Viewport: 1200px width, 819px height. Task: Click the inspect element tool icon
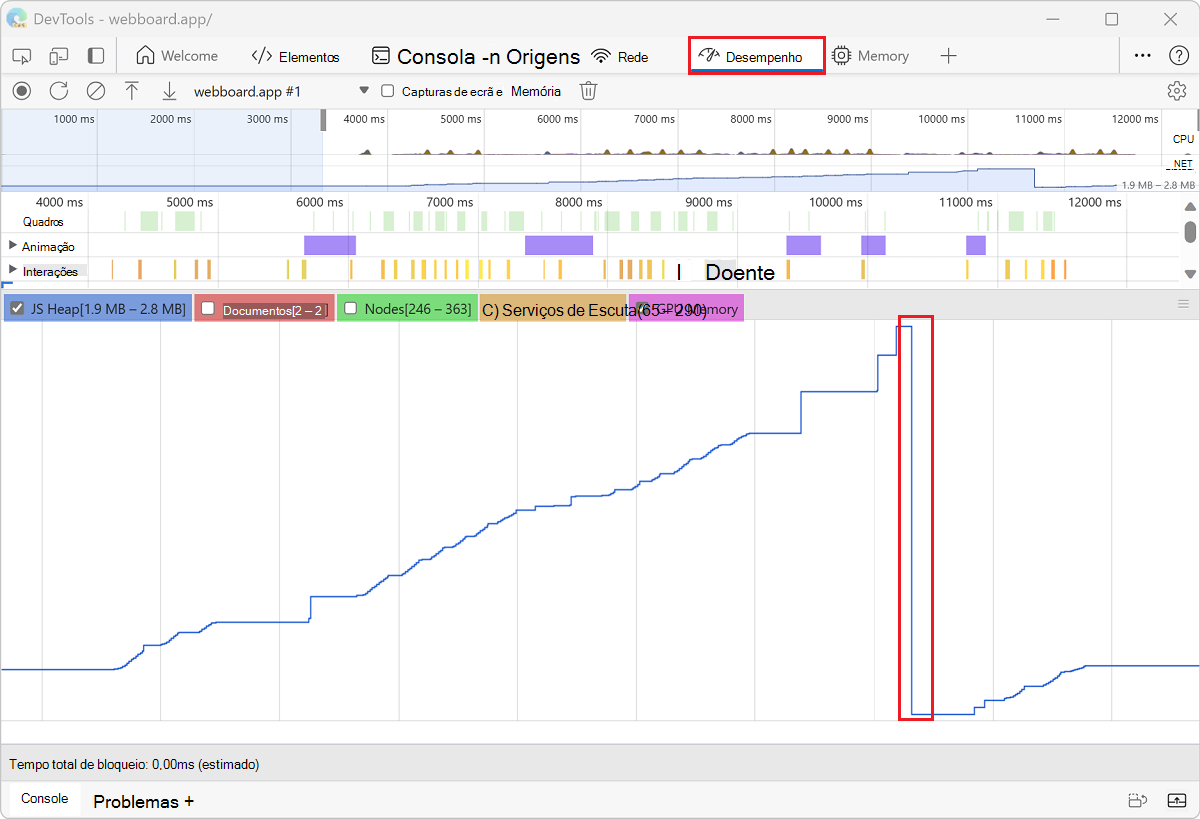[22, 56]
